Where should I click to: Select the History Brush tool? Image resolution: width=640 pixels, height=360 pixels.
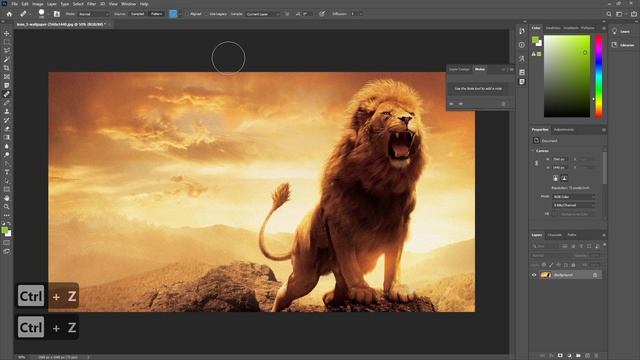click(7, 120)
